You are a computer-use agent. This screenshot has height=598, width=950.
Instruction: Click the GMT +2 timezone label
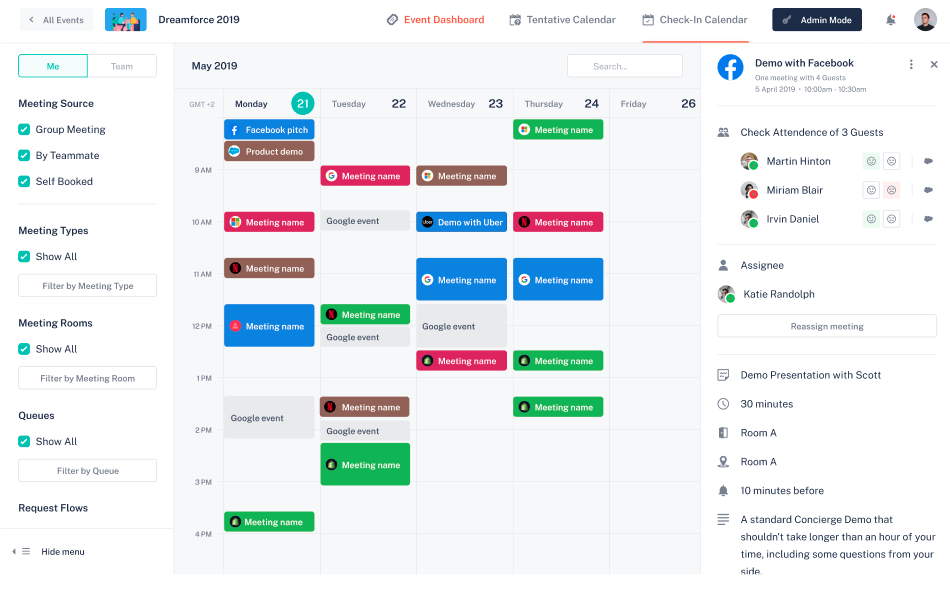tap(202, 104)
